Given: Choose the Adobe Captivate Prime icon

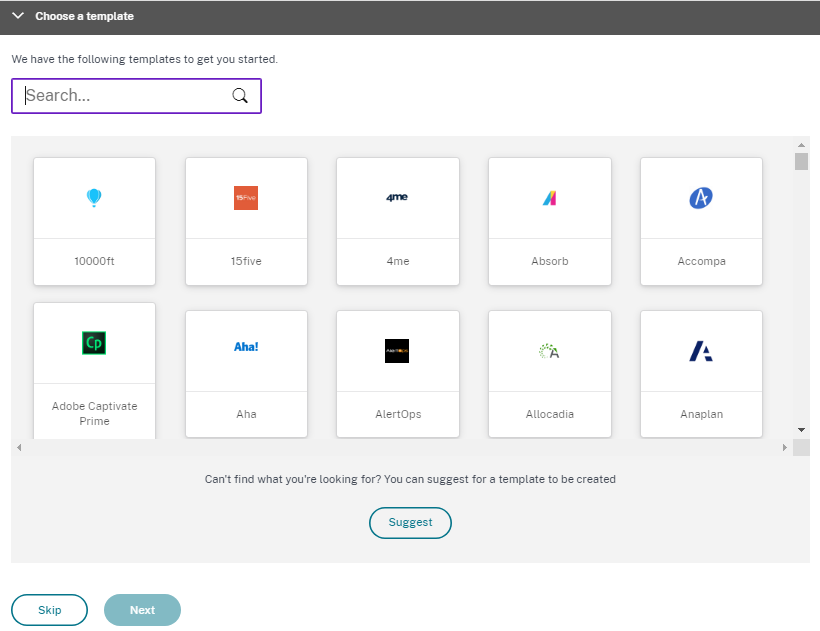Looking at the screenshot, I should tap(94, 343).
